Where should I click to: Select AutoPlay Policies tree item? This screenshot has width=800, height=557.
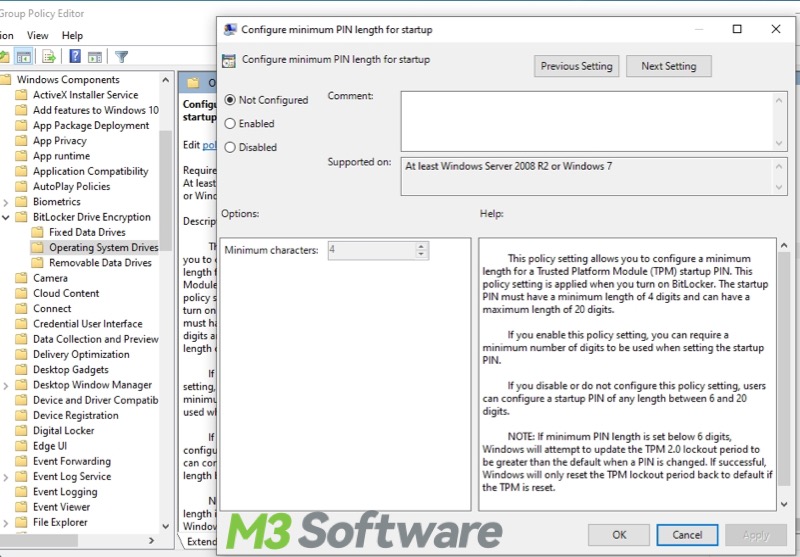pyautogui.click(x=71, y=187)
